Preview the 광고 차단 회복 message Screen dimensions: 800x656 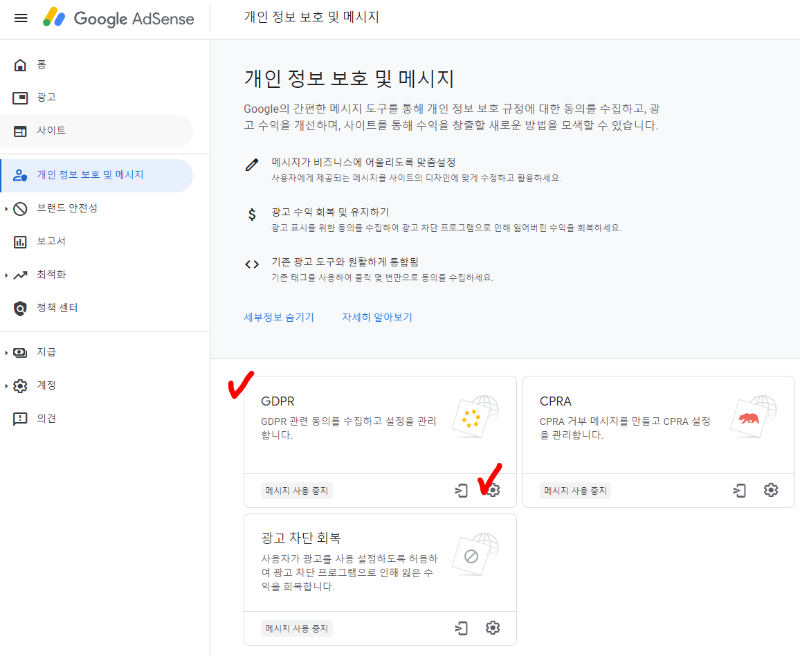(461, 628)
